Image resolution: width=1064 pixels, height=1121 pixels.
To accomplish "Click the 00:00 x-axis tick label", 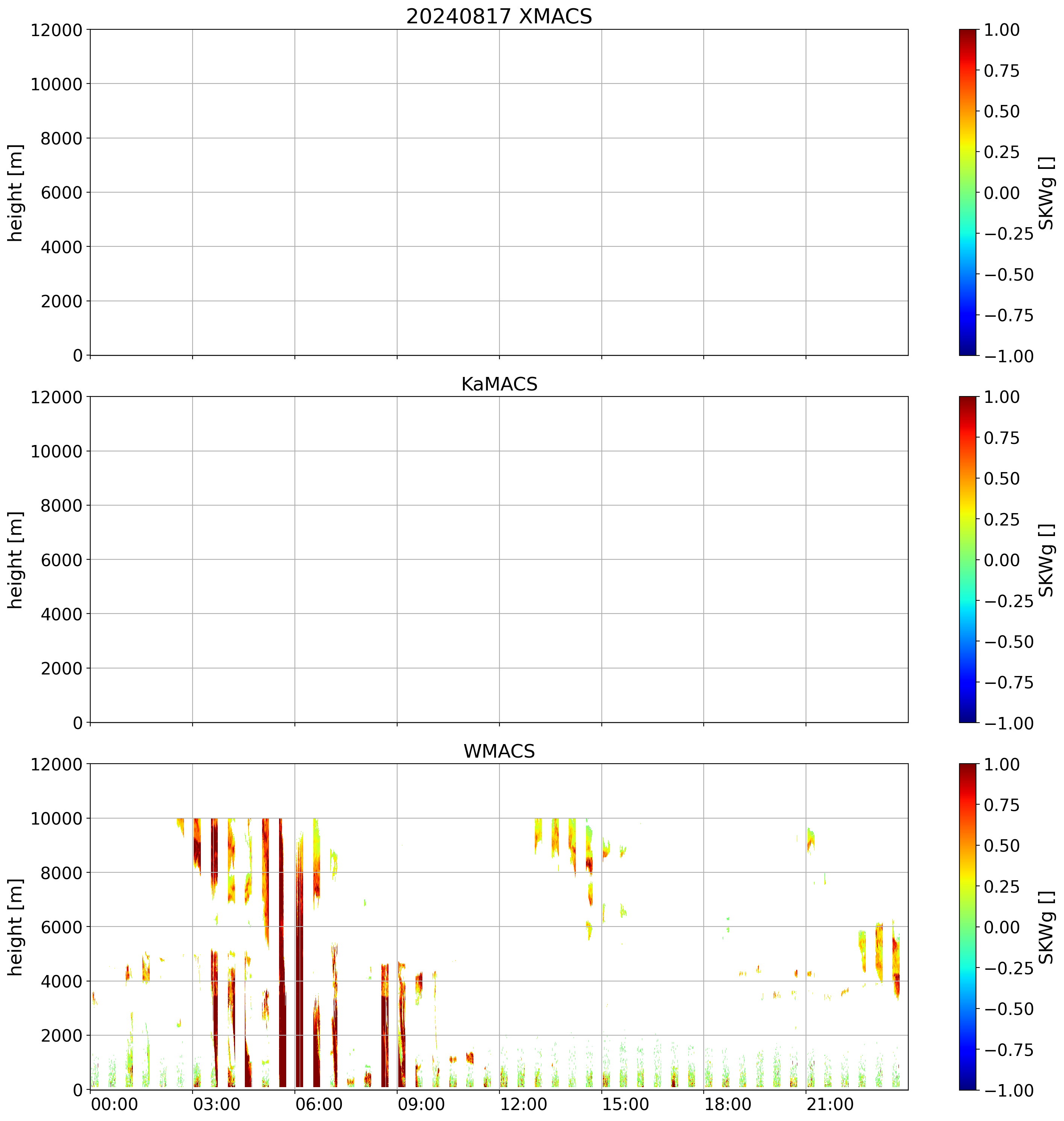I will coord(115,1104).
